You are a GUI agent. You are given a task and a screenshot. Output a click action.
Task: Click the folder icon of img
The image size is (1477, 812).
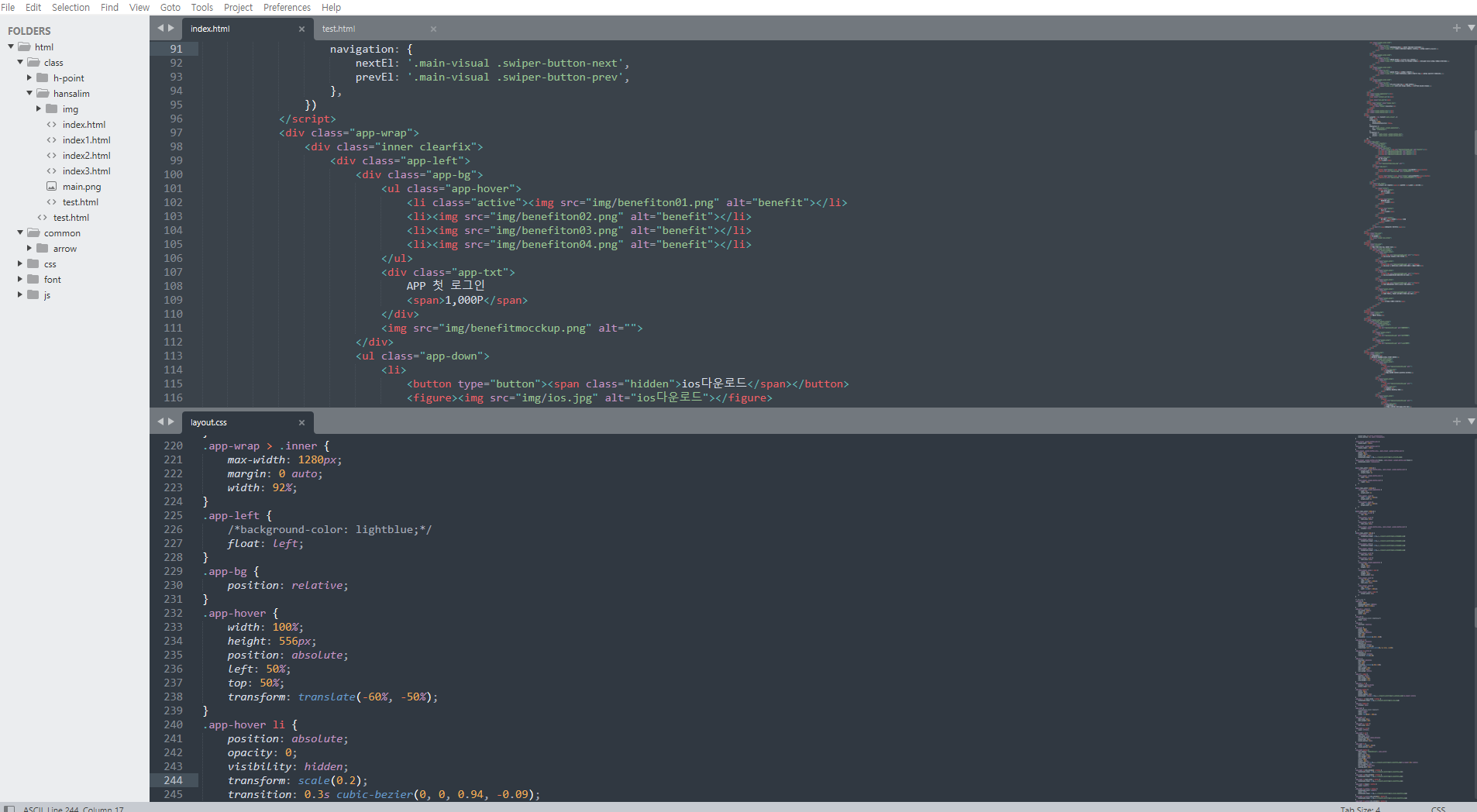[x=52, y=108]
